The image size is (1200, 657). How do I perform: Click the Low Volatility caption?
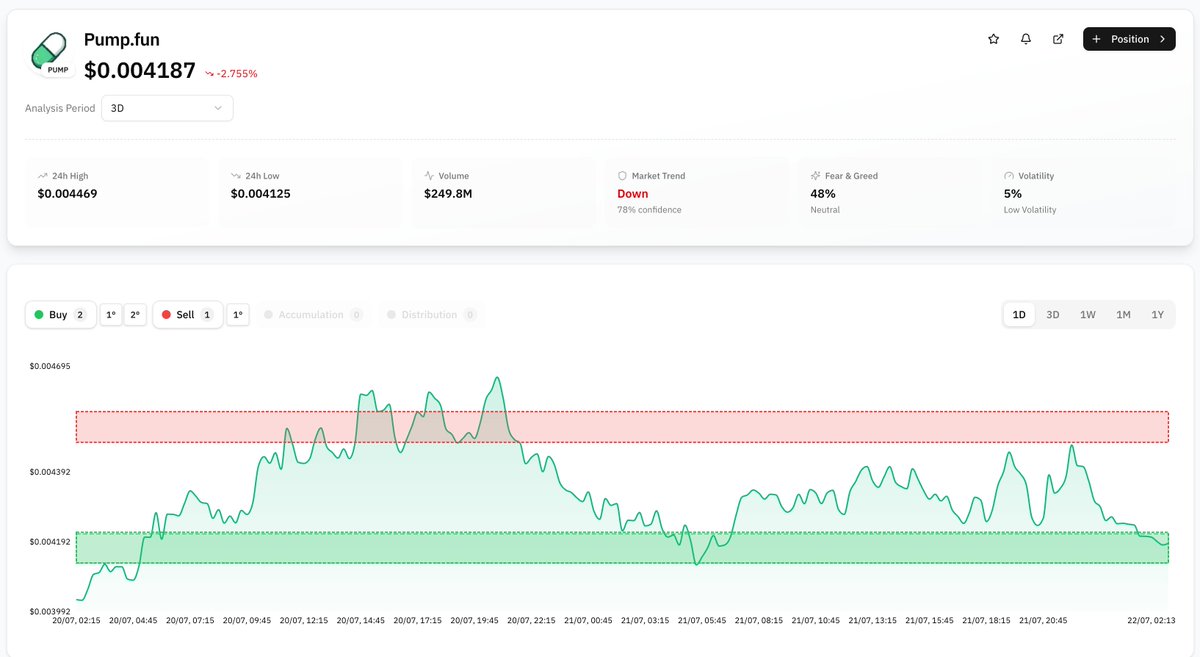click(1030, 210)
